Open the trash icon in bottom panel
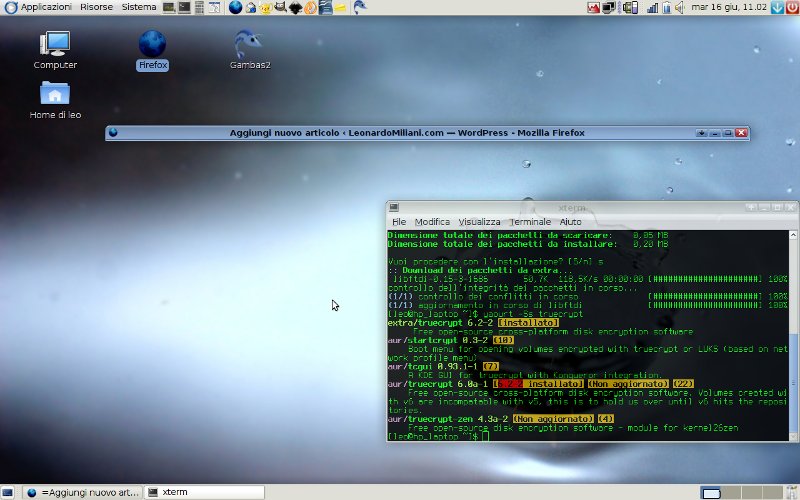Screen dimensions: 800x500 coord(792,492)
